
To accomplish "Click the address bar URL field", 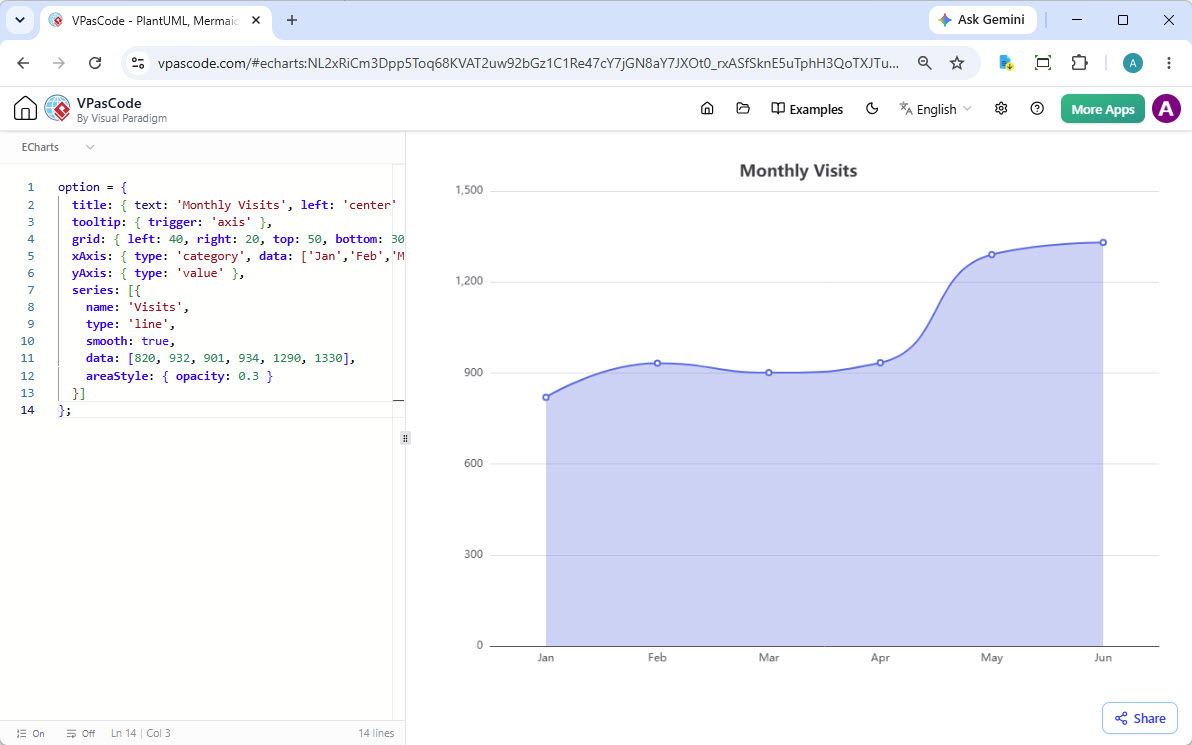I will click(x=528, y=63).
